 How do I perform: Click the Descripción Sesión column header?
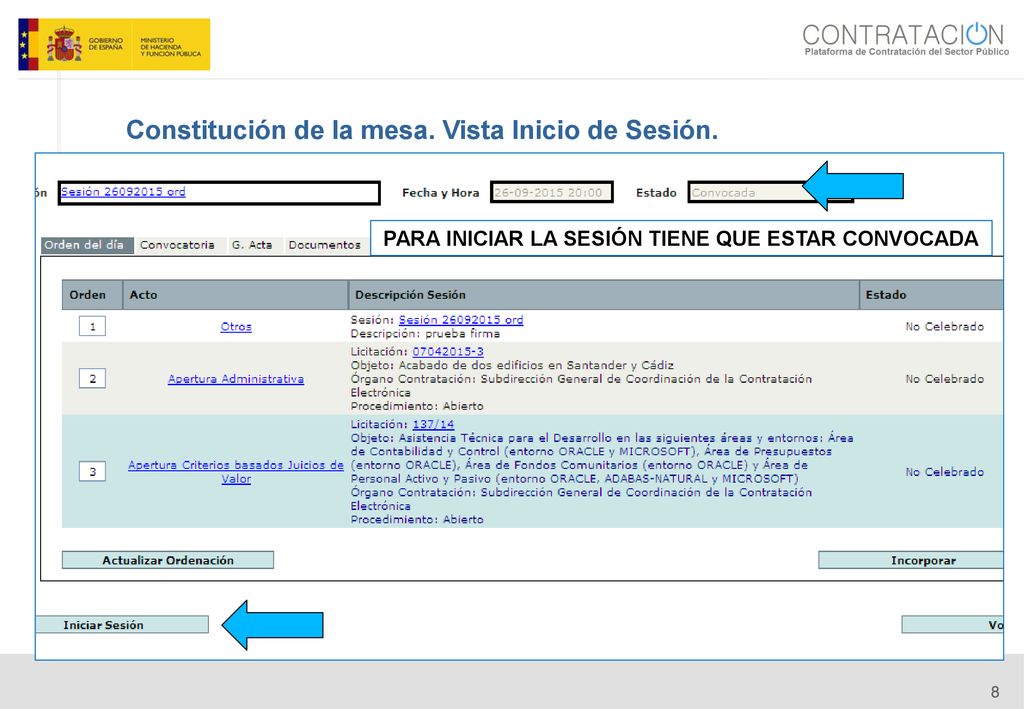[603, 294]
